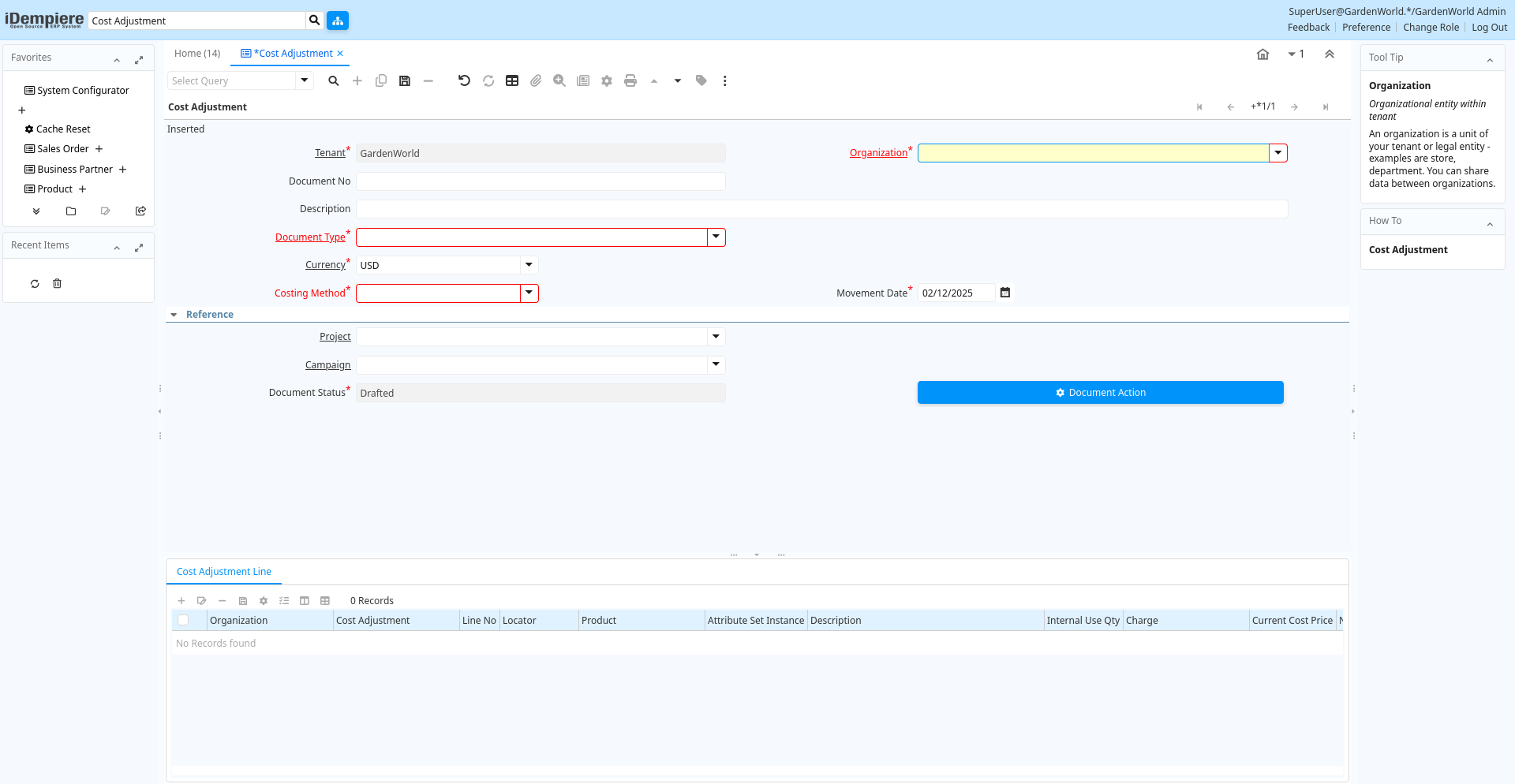Collapse the Favorites panel
The width and height of the screenshot is (1515, 784).
(117, 59)
